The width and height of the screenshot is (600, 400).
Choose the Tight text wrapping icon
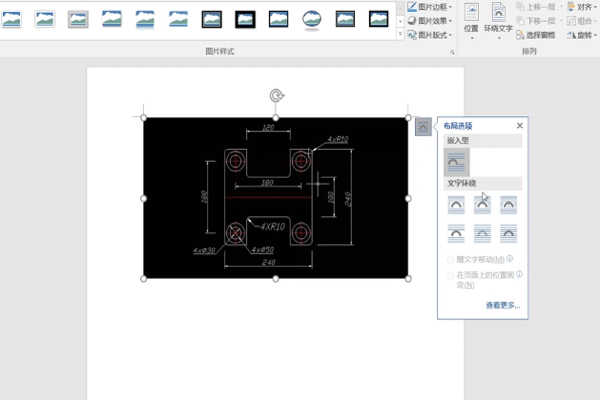pyautogui.click(x=482, y=204)
